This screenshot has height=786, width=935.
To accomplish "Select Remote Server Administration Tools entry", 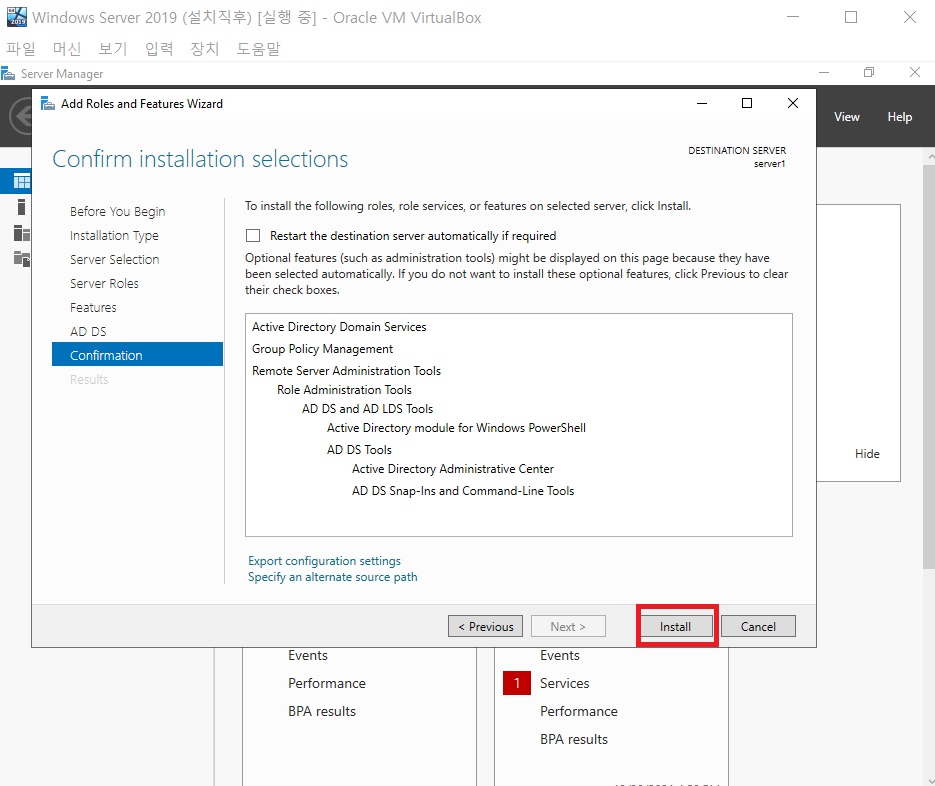I will pyautogui.click(x=346, y=371).
